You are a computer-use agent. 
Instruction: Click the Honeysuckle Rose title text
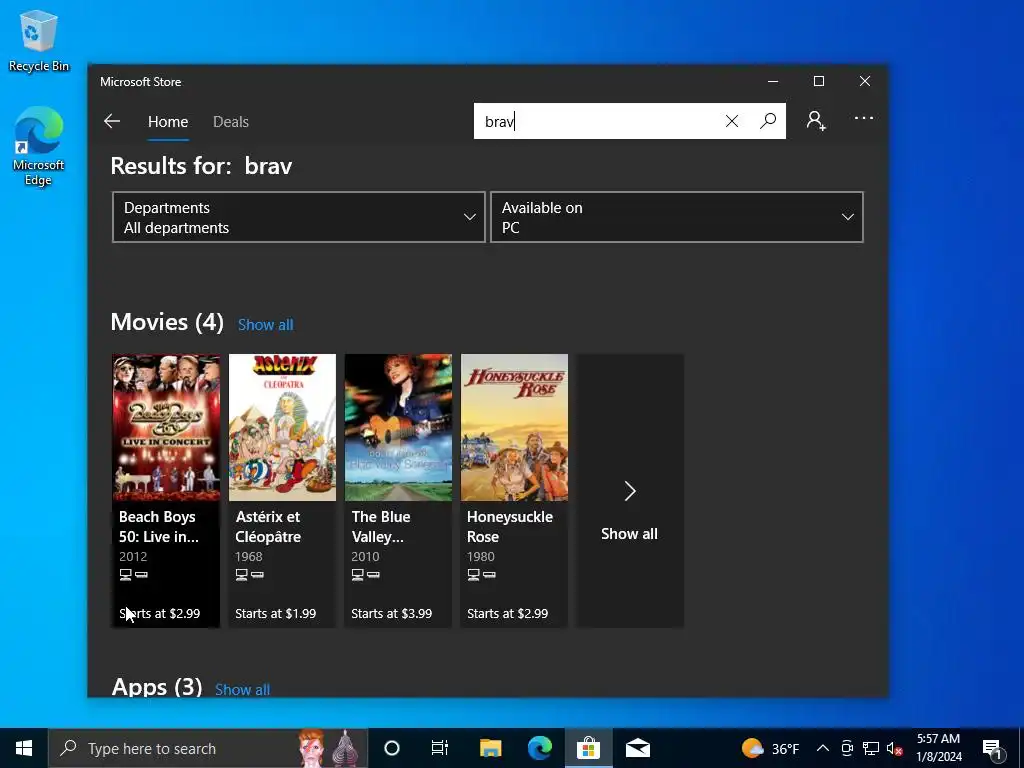coord(509,526)
